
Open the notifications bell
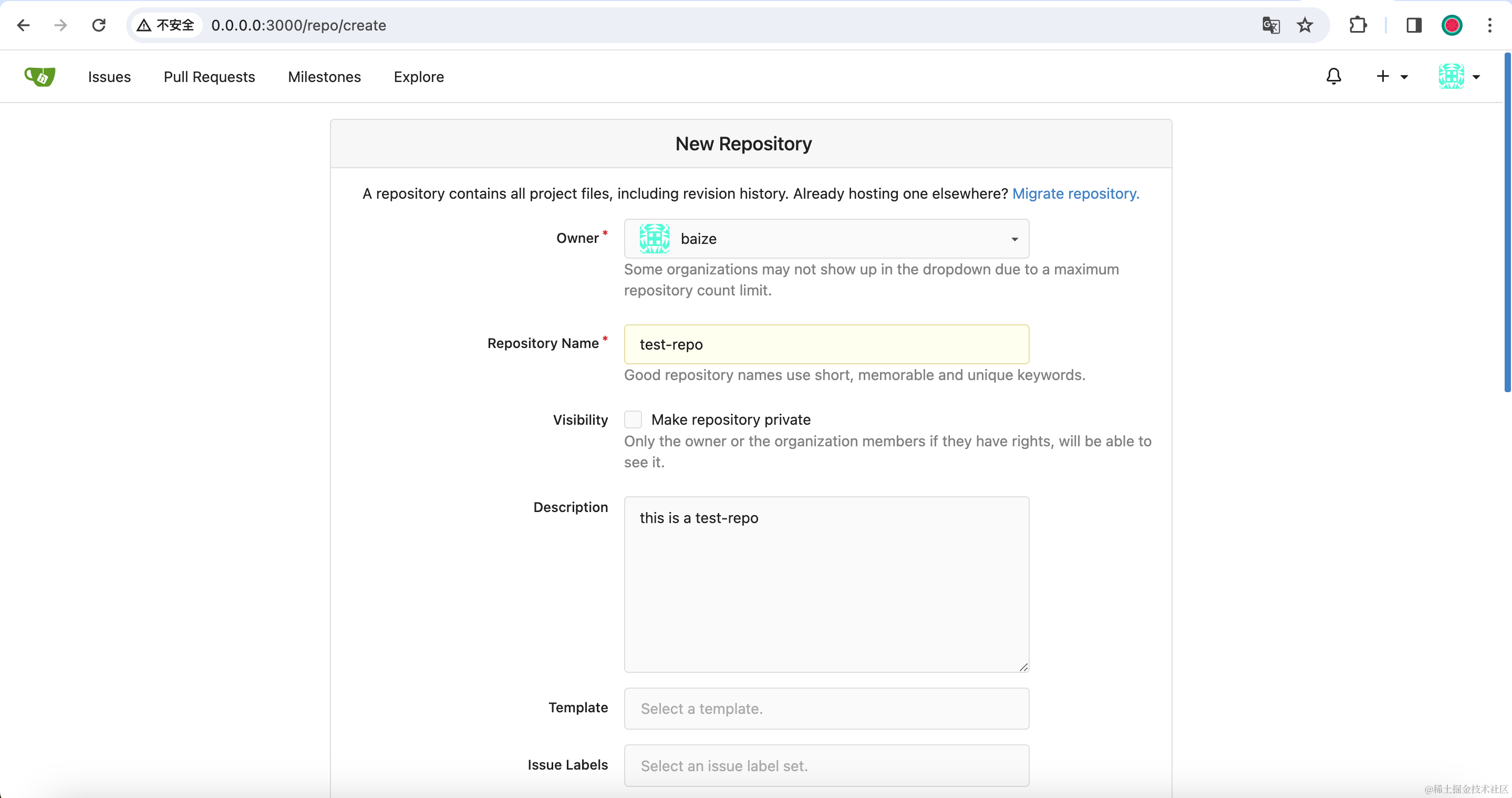[x=1333, y=76]
